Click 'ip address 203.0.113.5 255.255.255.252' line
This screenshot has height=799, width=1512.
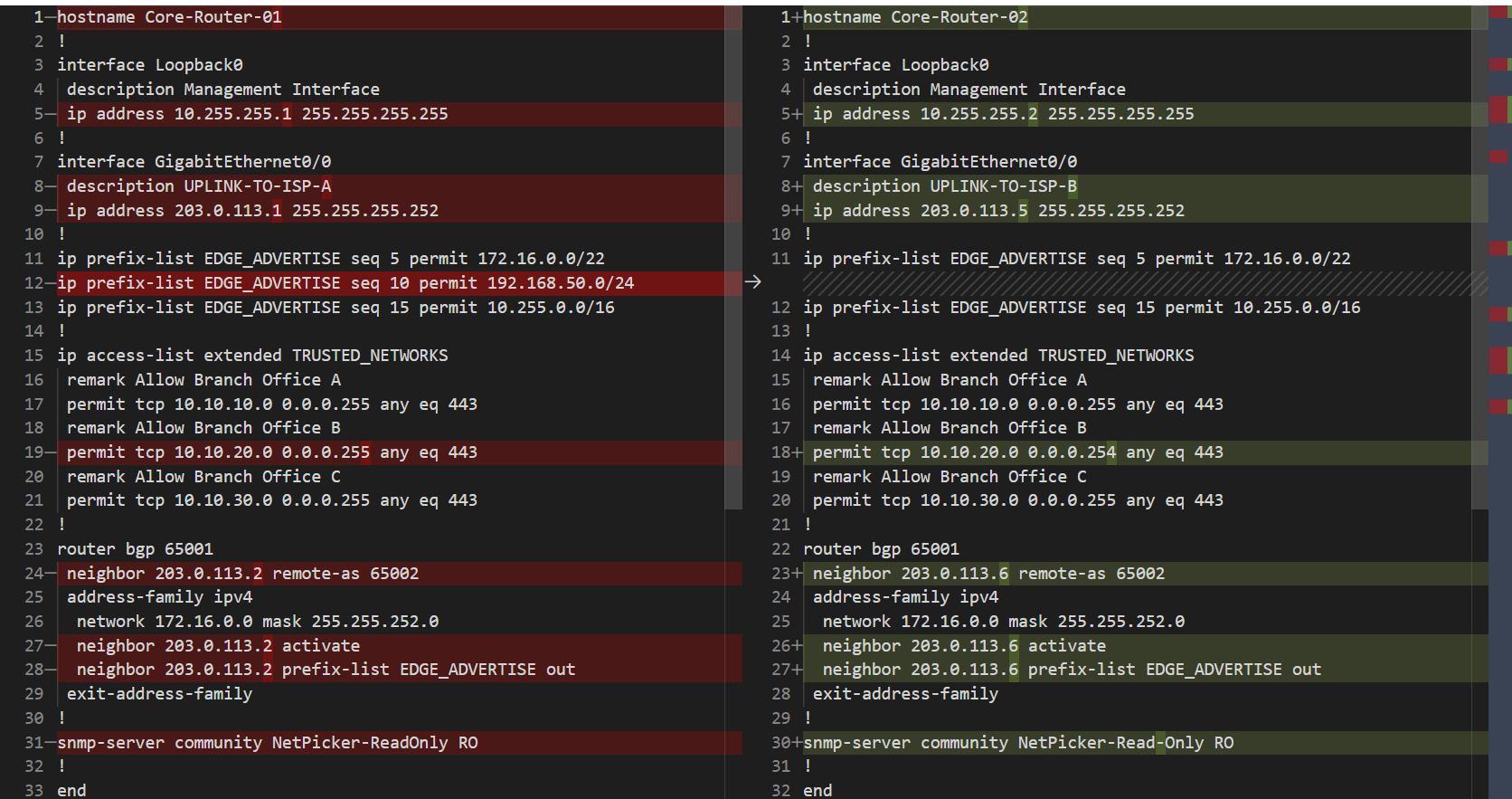click(998, 211)
